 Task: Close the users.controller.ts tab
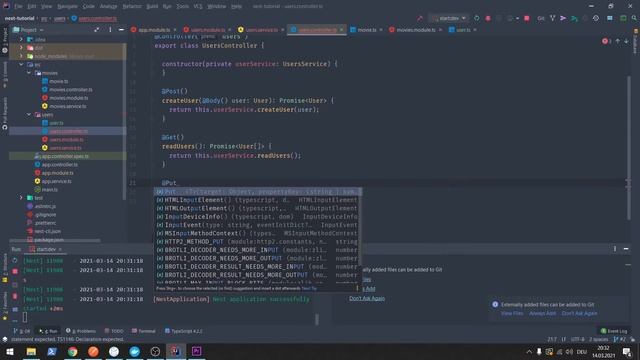pos(342,30)
